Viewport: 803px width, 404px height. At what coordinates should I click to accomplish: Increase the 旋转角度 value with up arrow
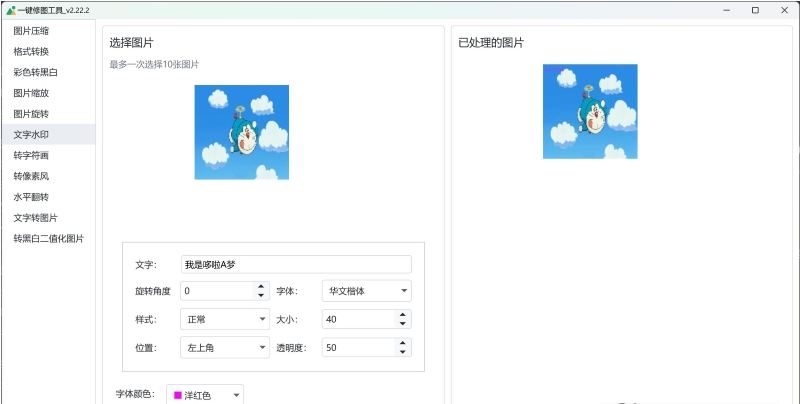tap(261, 286)
